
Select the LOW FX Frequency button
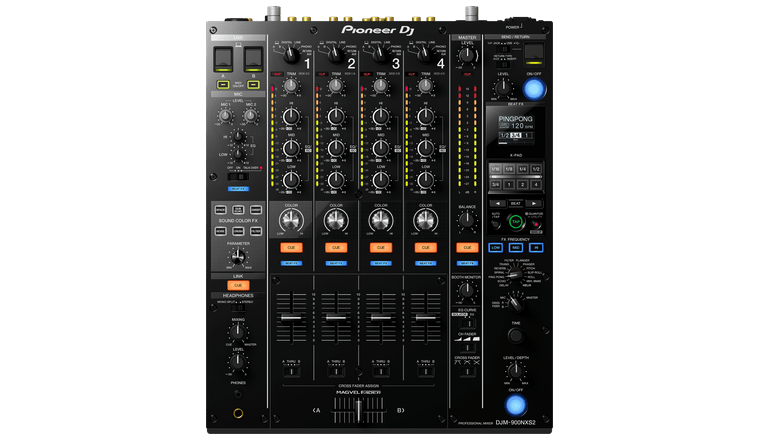[x=494, y=247]
